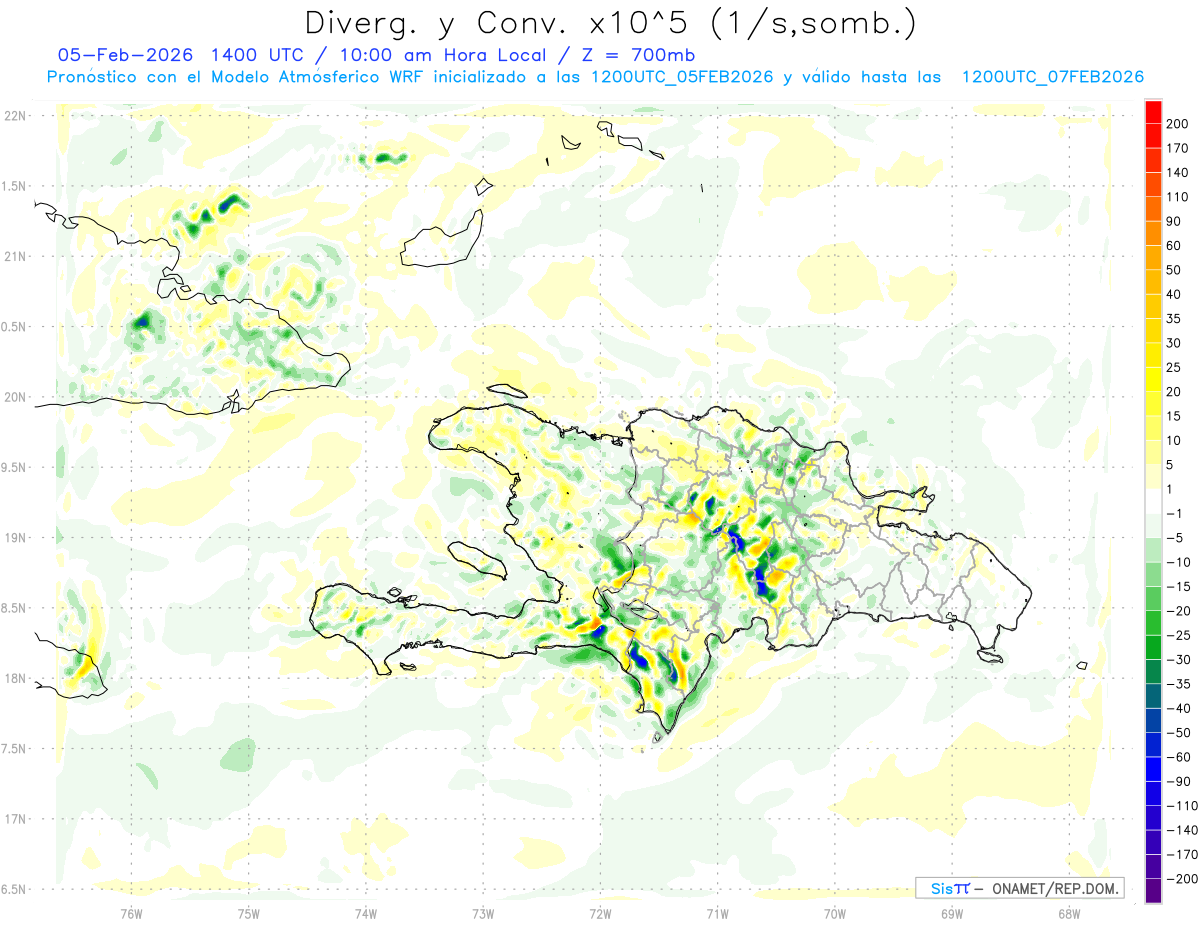Select the "1200UTC_07FEB2026" valid-until timestamp
Screen dimensions: 1200x927
click(x=1052, y=77)
